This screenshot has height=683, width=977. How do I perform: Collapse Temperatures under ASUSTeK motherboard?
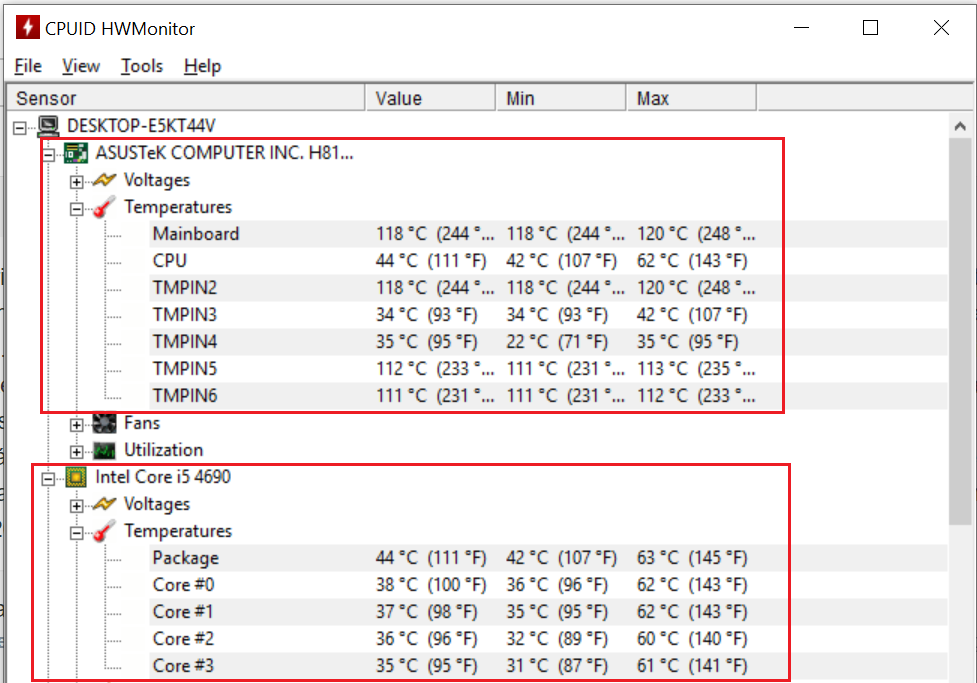coord(76,209)
